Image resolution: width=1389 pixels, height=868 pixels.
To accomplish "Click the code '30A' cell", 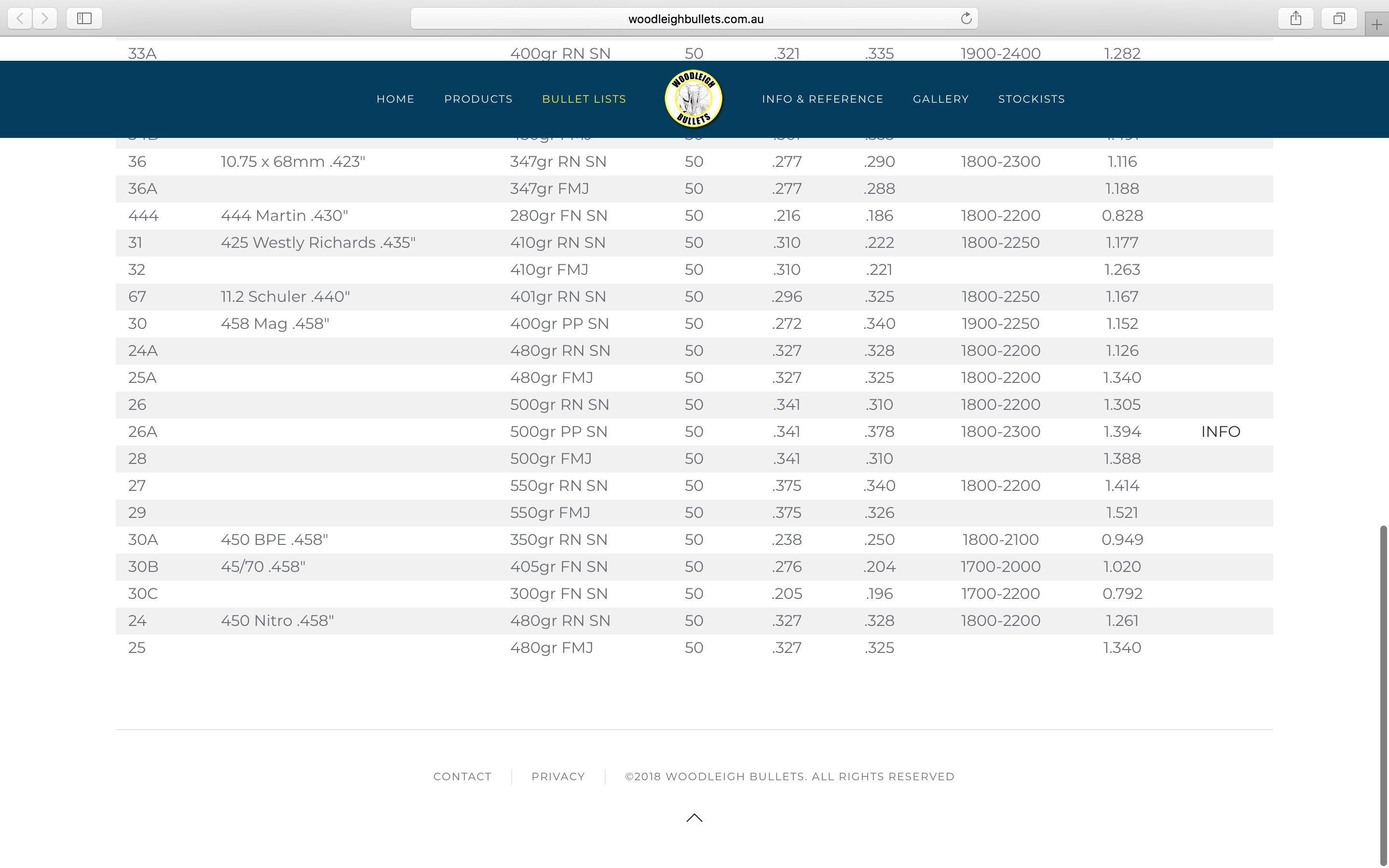I will coord(143,540).
